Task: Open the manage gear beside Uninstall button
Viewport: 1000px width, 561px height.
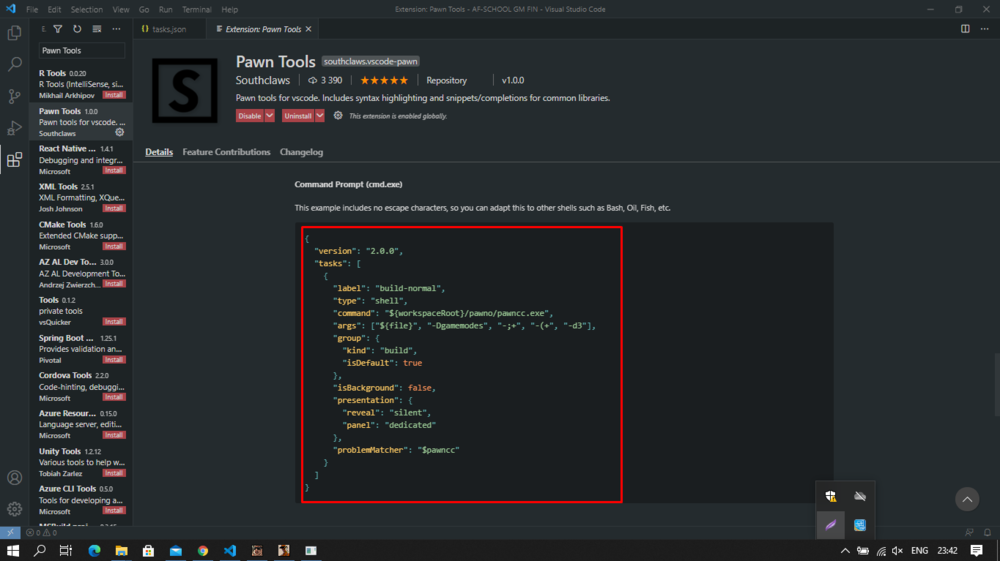Action: click(x=338, y=115)
